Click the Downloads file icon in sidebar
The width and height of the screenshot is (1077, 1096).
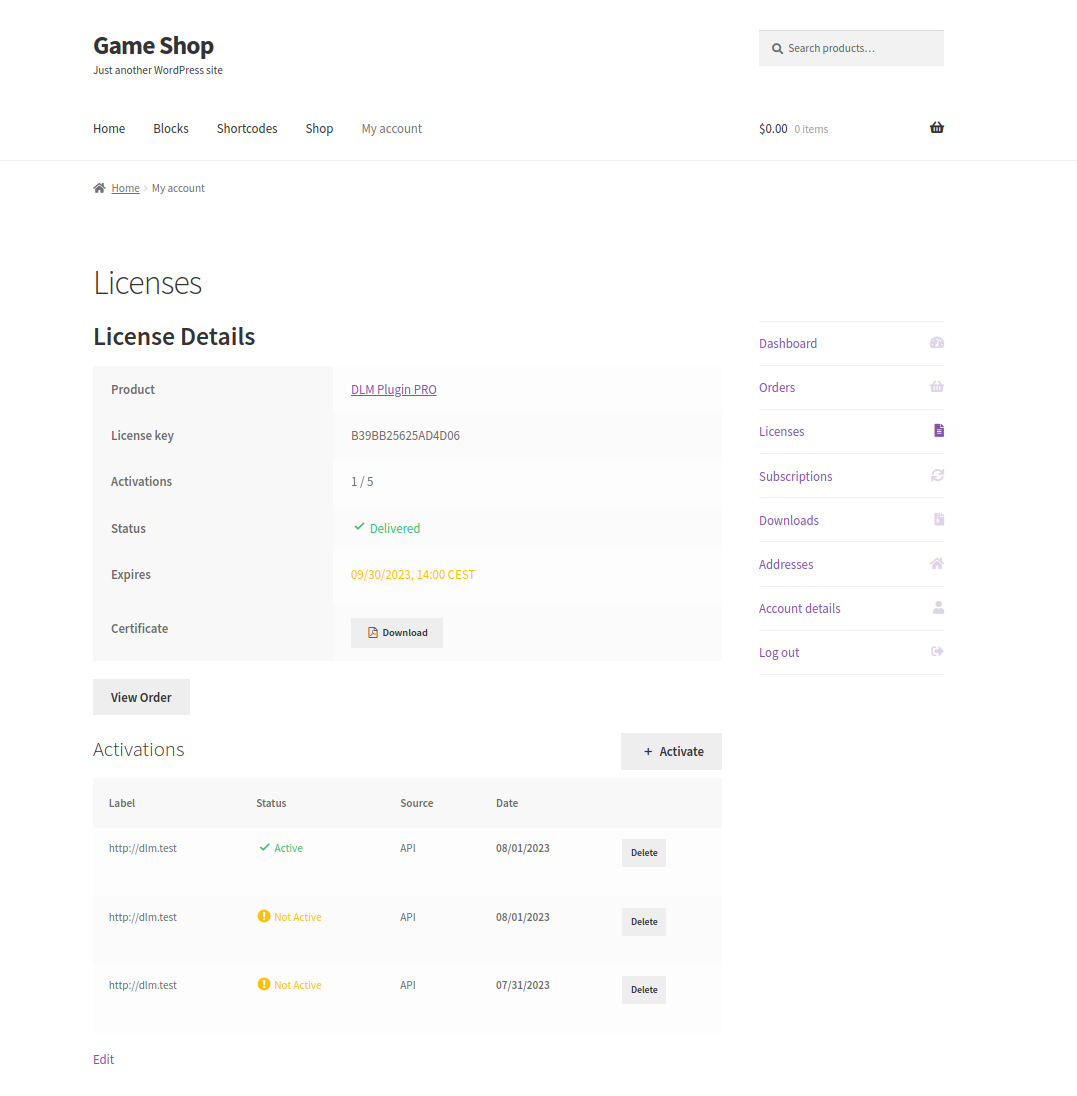(938, 520)
